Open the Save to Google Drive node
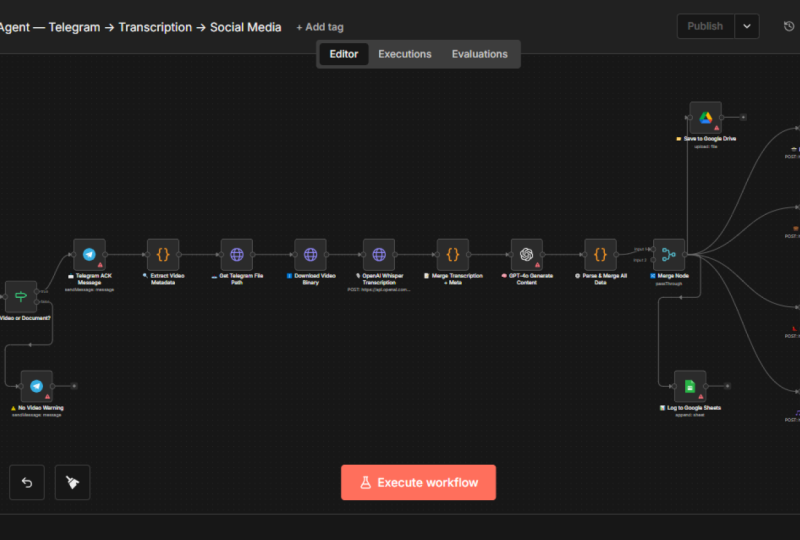 [x=706, y=117]
